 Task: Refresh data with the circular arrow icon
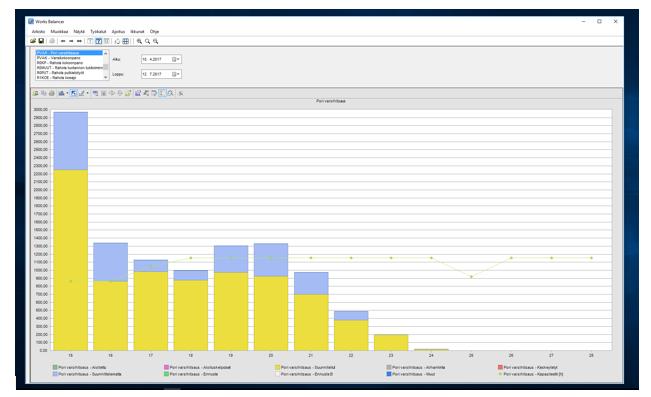117,41
